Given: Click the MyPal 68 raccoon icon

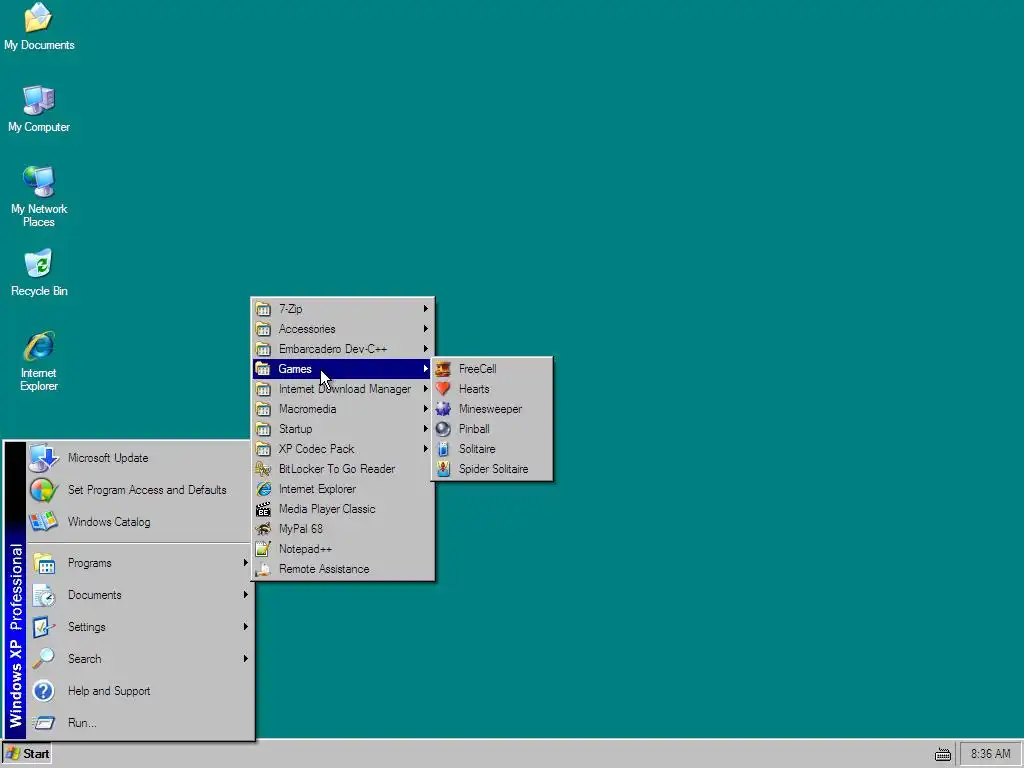Looking at the screenshot, I should [x=263, y=529].
